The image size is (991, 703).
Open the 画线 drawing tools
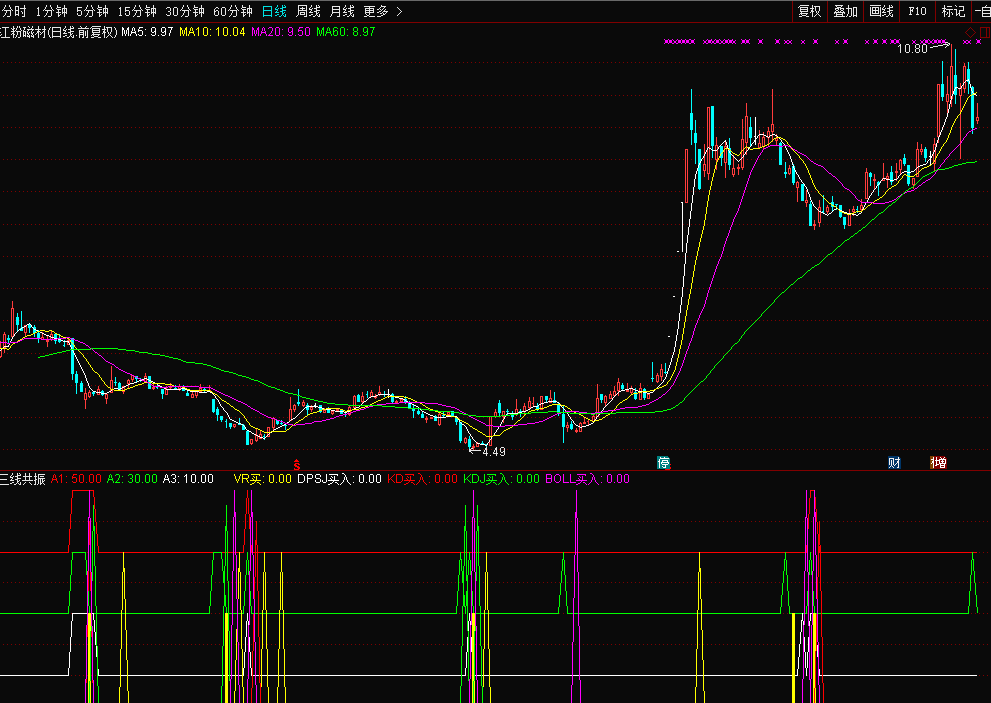pyautogui.click(x=882, y=11)
